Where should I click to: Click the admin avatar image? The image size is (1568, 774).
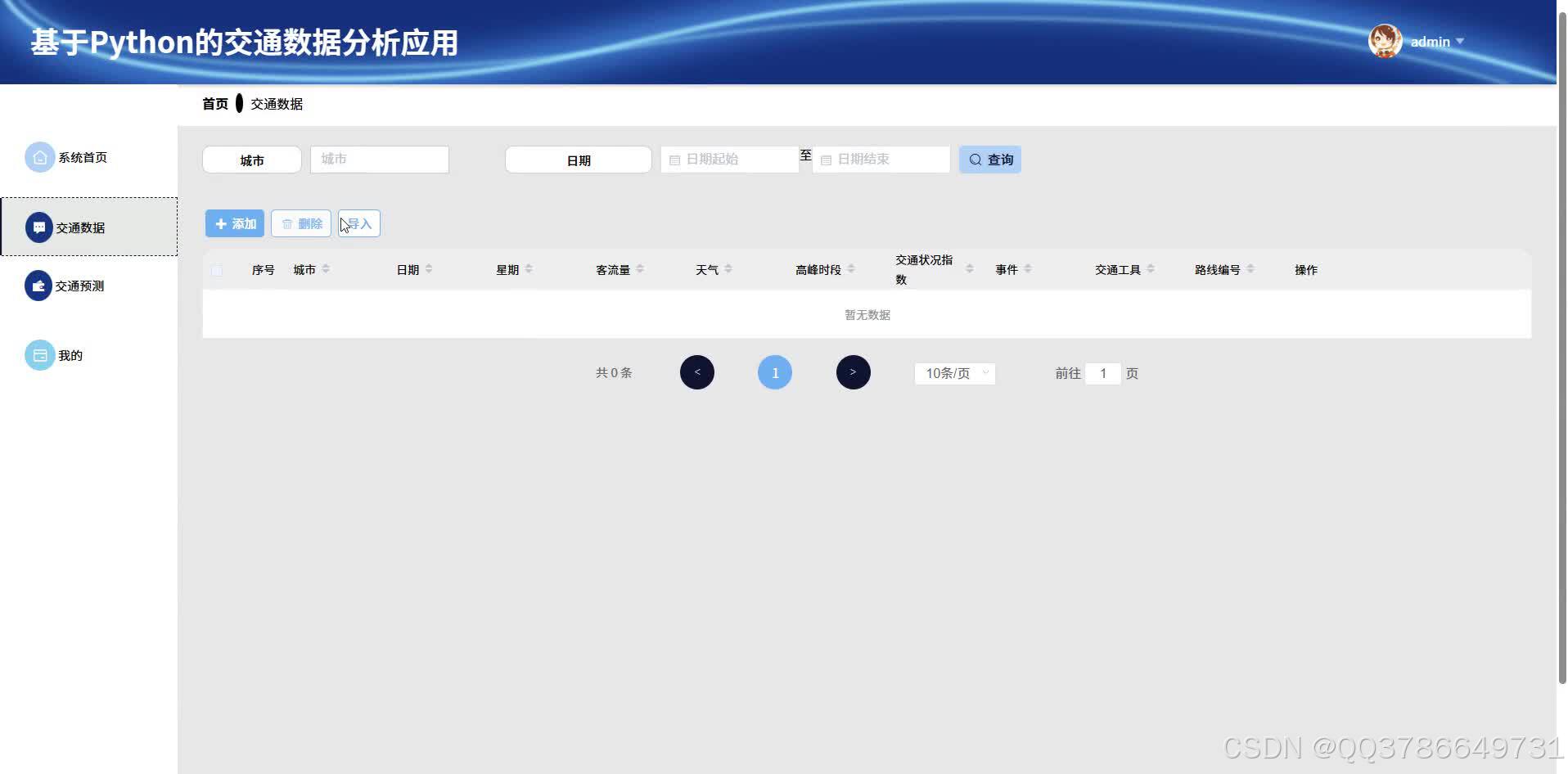pyautogui.click(x=1384, y=41)
